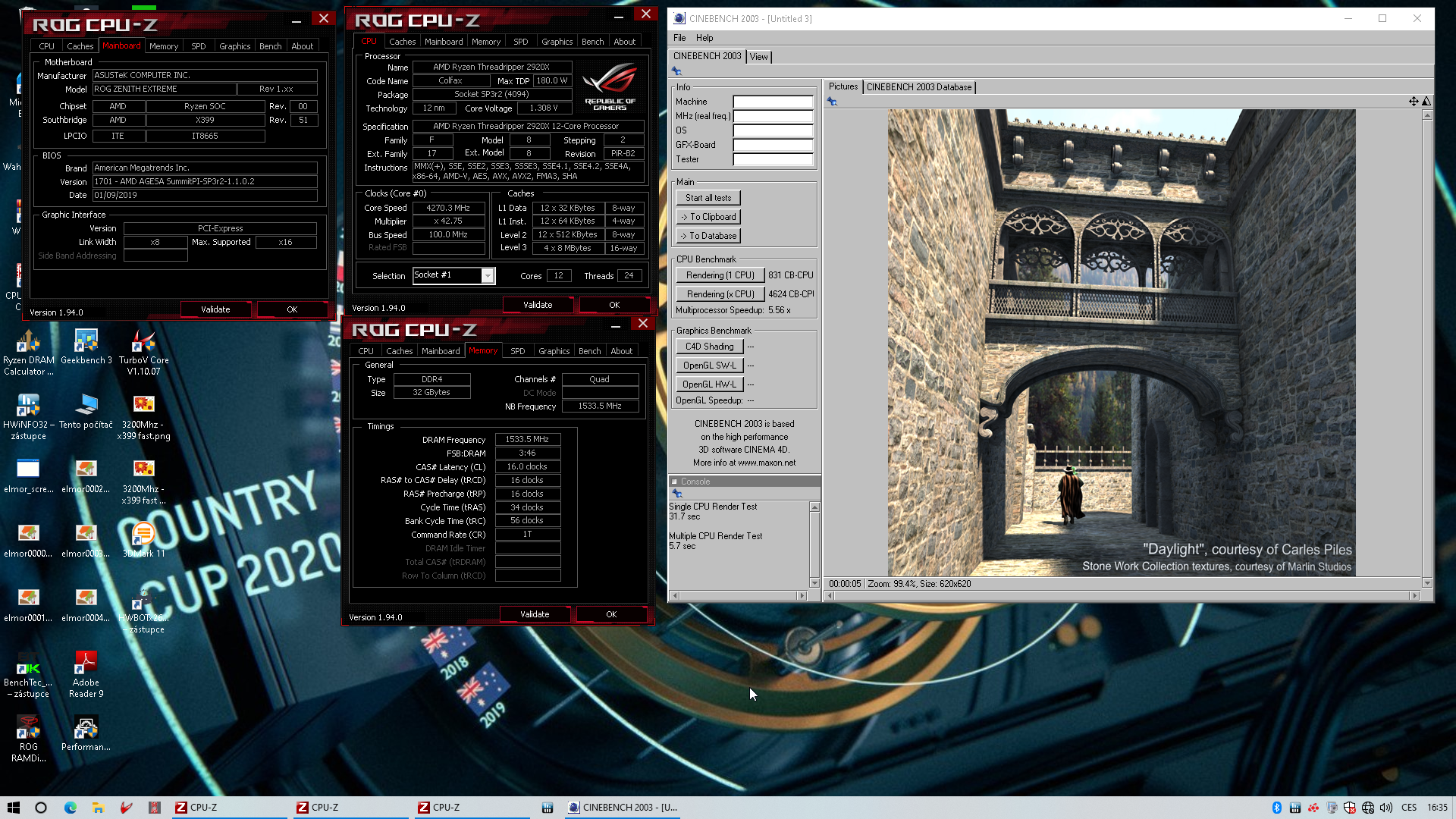The image size is (1456, 819).
Task: Click picture area horizontal scrollbar
Action: point(1122,596)
